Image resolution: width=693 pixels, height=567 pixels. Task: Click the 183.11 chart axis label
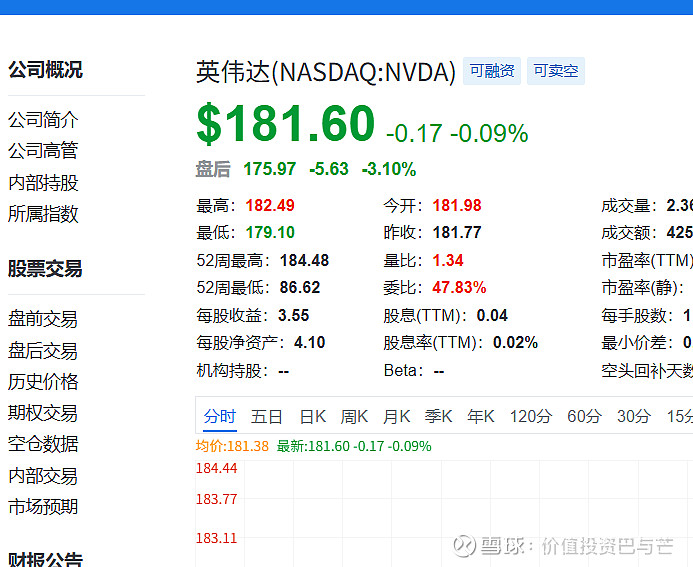point(217,538)
